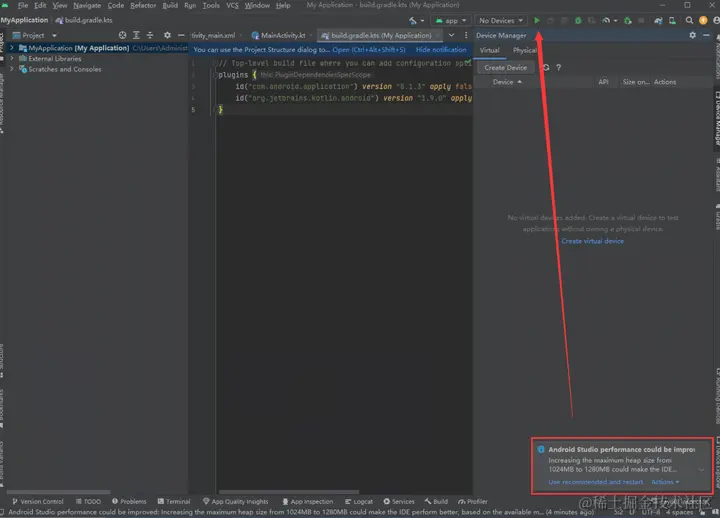The width and height of the screenshot is (720, 518).
Task: Open the notification Actions dropdown
Action: [665, 482]
